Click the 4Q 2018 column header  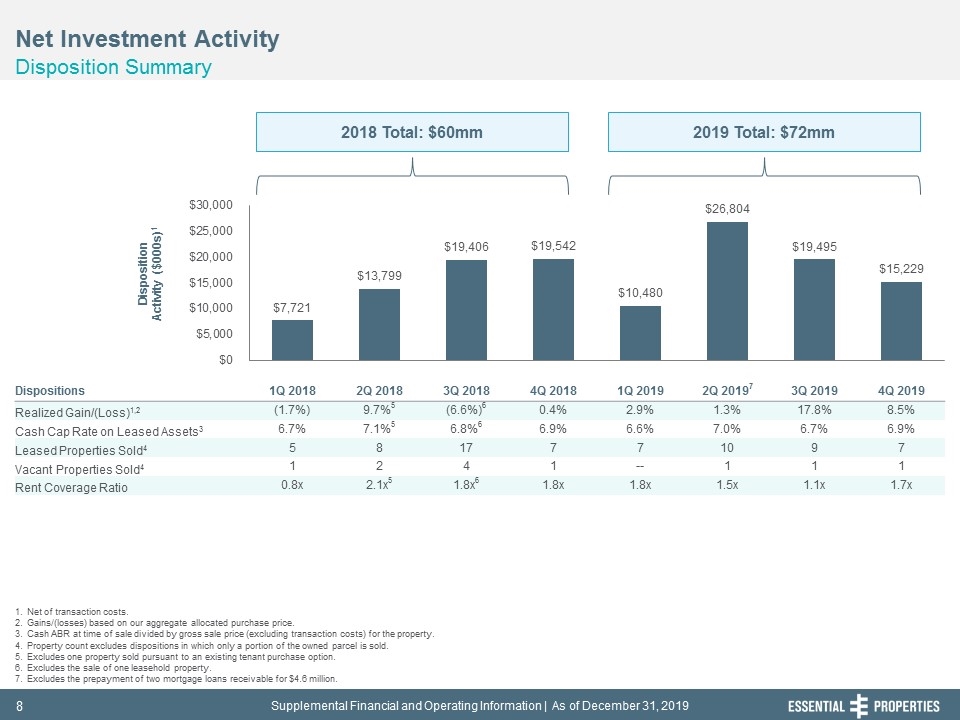tap(553, 391)
